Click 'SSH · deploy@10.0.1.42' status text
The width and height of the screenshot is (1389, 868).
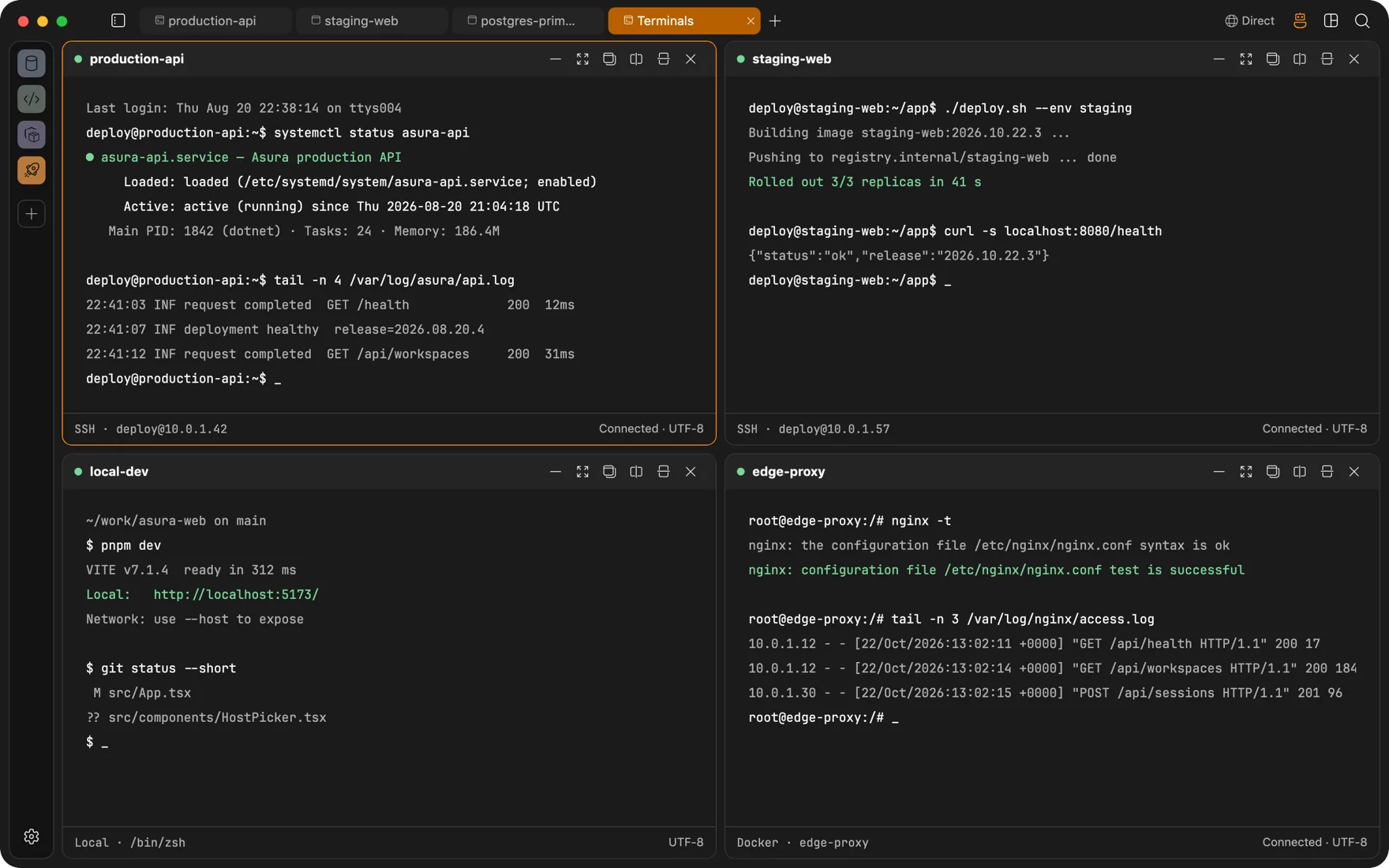[x=151, y=429]
